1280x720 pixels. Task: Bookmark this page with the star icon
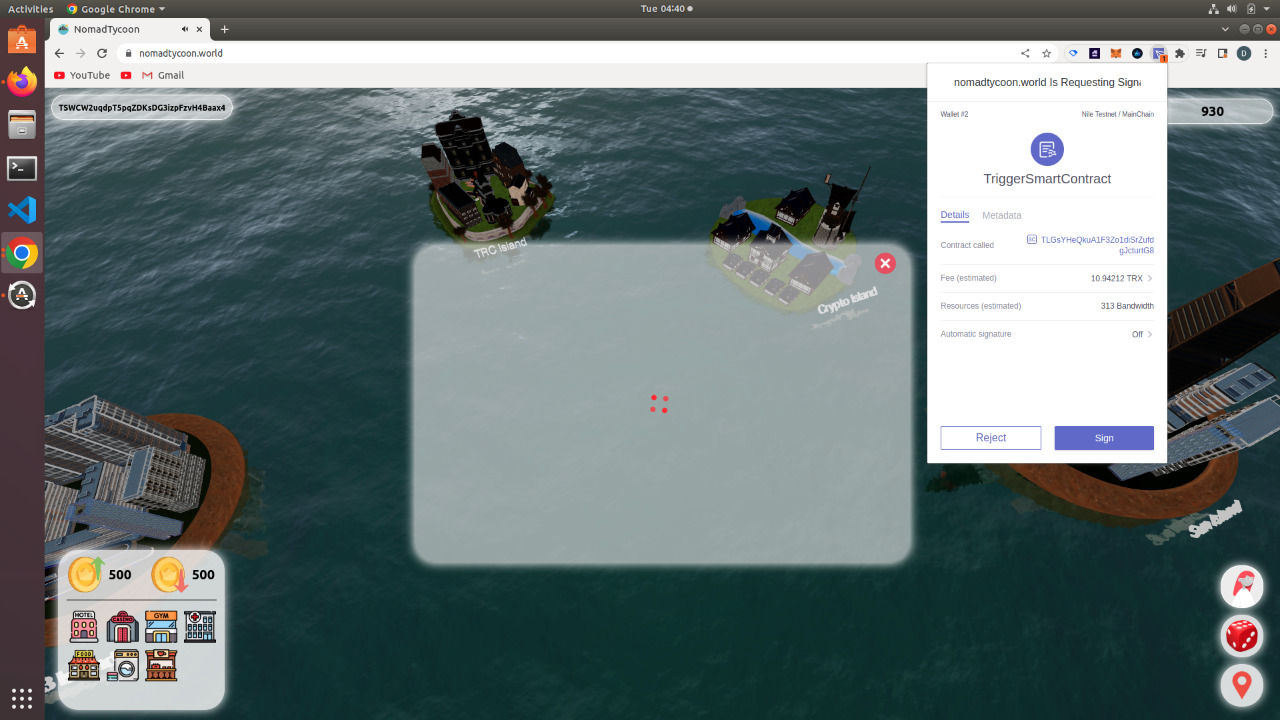click(x=1046, y=53)
